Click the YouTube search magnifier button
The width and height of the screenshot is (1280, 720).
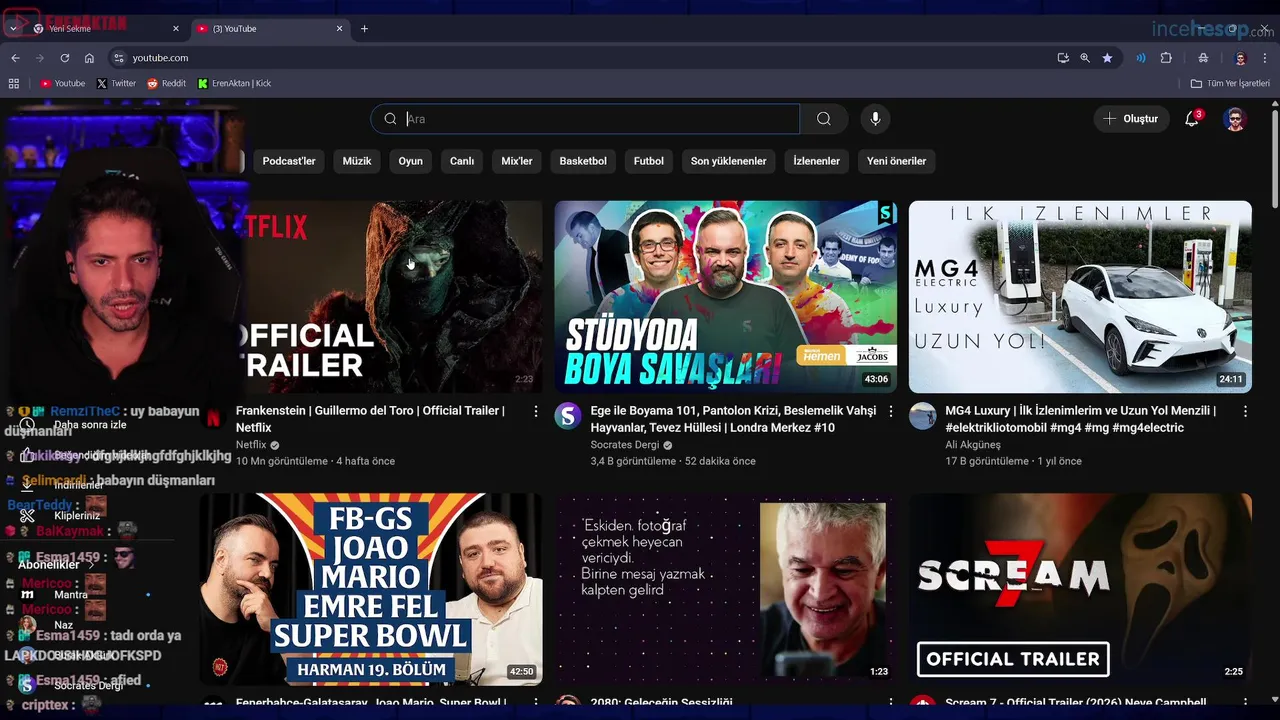click(823, 119)
